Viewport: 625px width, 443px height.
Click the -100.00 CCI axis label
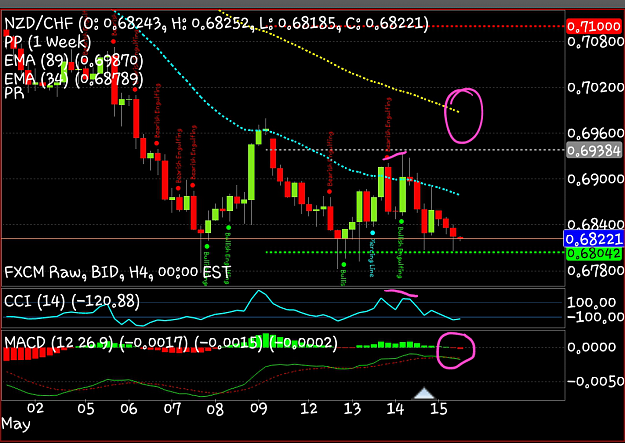tap(596, 317)
